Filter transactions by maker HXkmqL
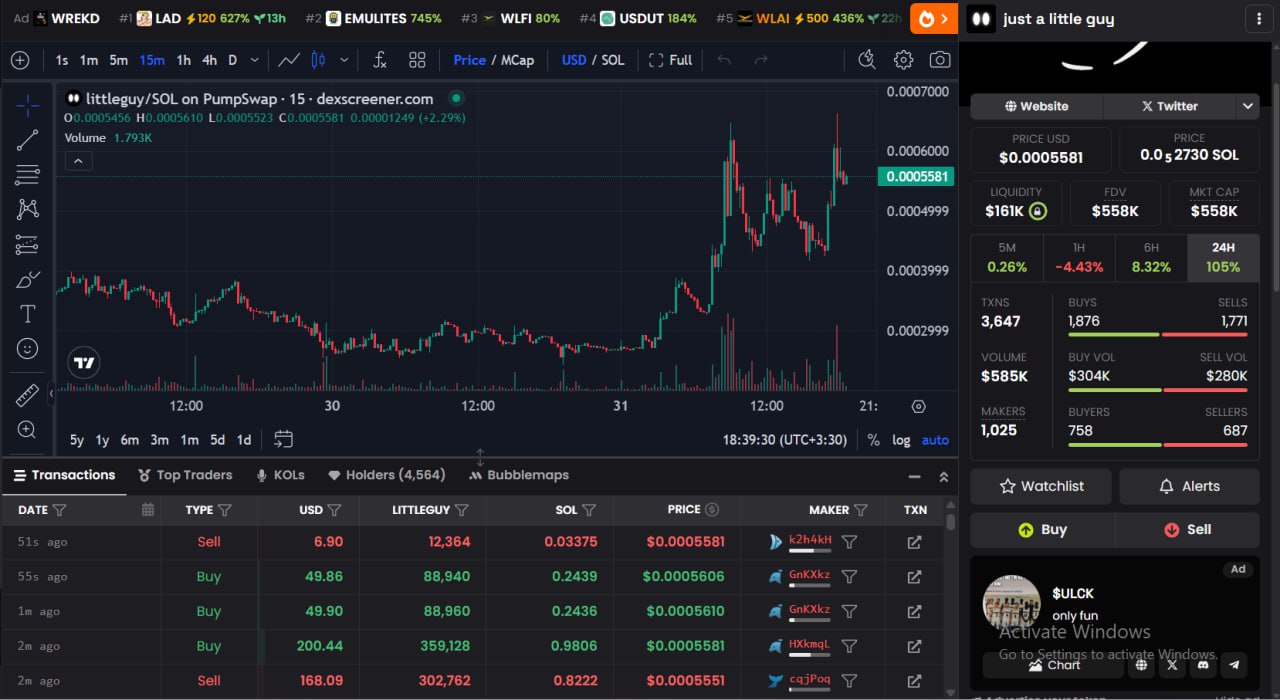Image resolution: width=1280 pixels, height=700 pixels. [x=849, y=645]
